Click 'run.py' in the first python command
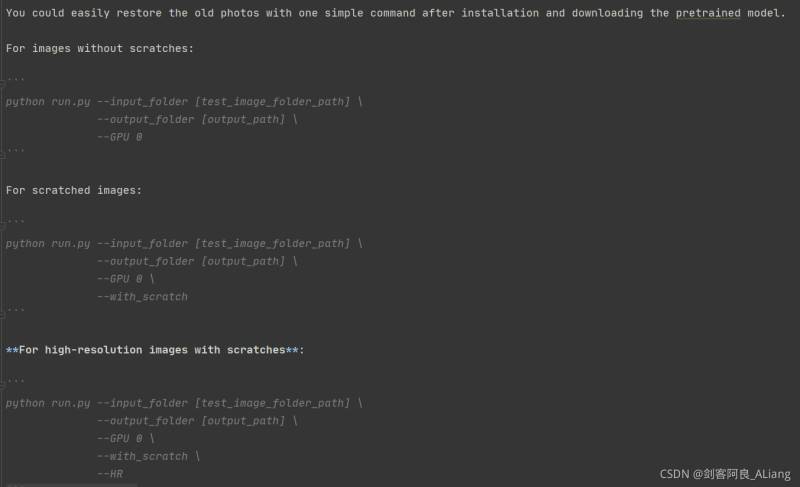Viewport: 800px width, 487px height. [x=71, y=102]
